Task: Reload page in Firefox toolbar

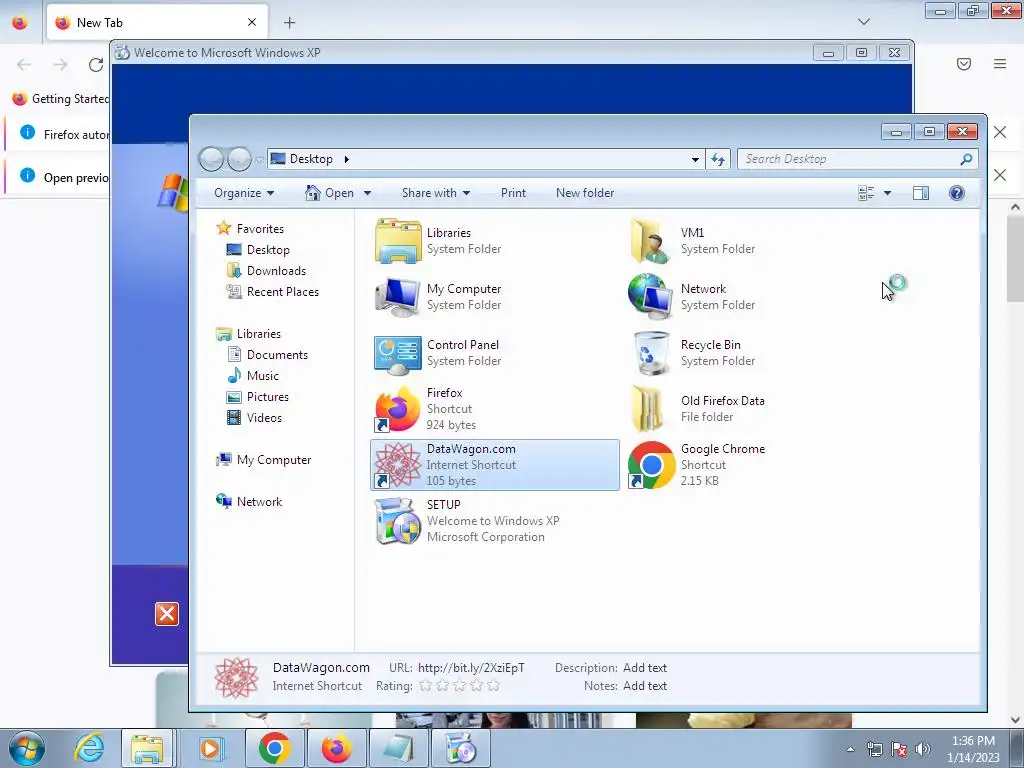Action: click(96, 65)
